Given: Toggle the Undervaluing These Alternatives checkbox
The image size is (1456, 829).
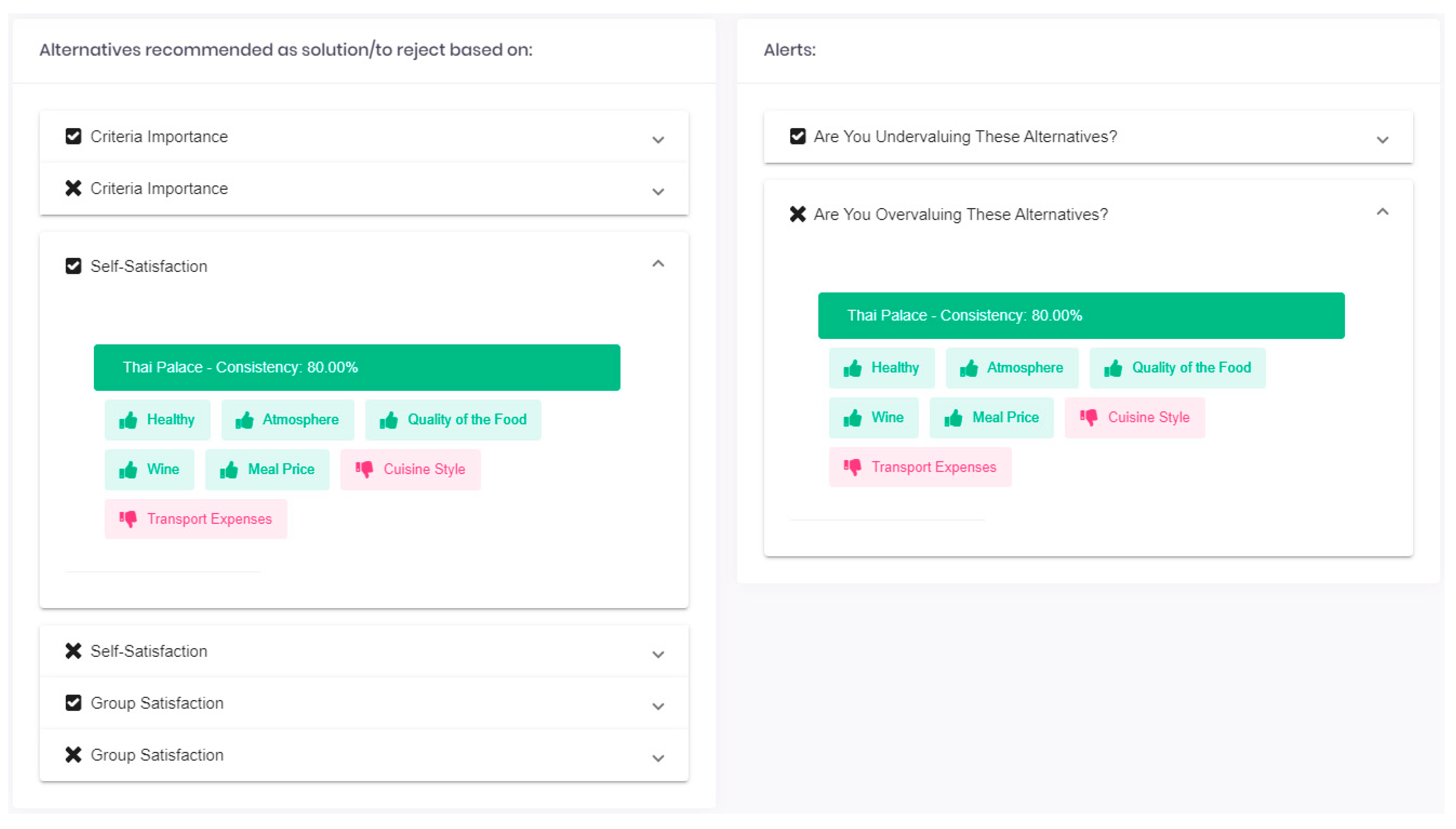Looking at the screenshot, I should tap(797, 137).
